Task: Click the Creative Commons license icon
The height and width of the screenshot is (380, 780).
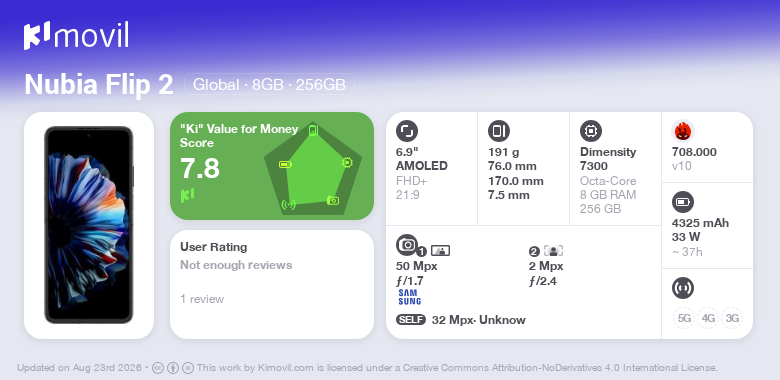Action: 157,368
